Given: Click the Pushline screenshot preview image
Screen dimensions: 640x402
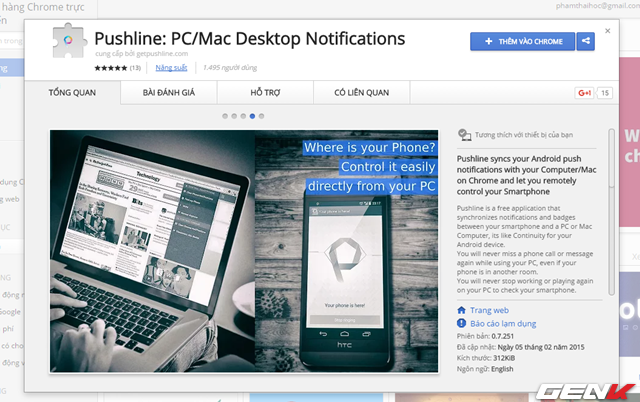Looking at the screenshot, I should tap(244, 251).
